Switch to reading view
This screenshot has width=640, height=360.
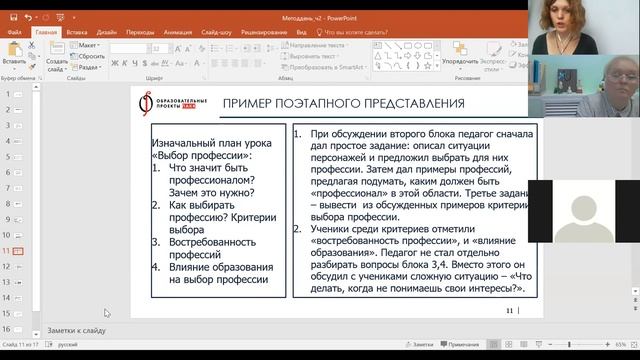click(524, 344)
